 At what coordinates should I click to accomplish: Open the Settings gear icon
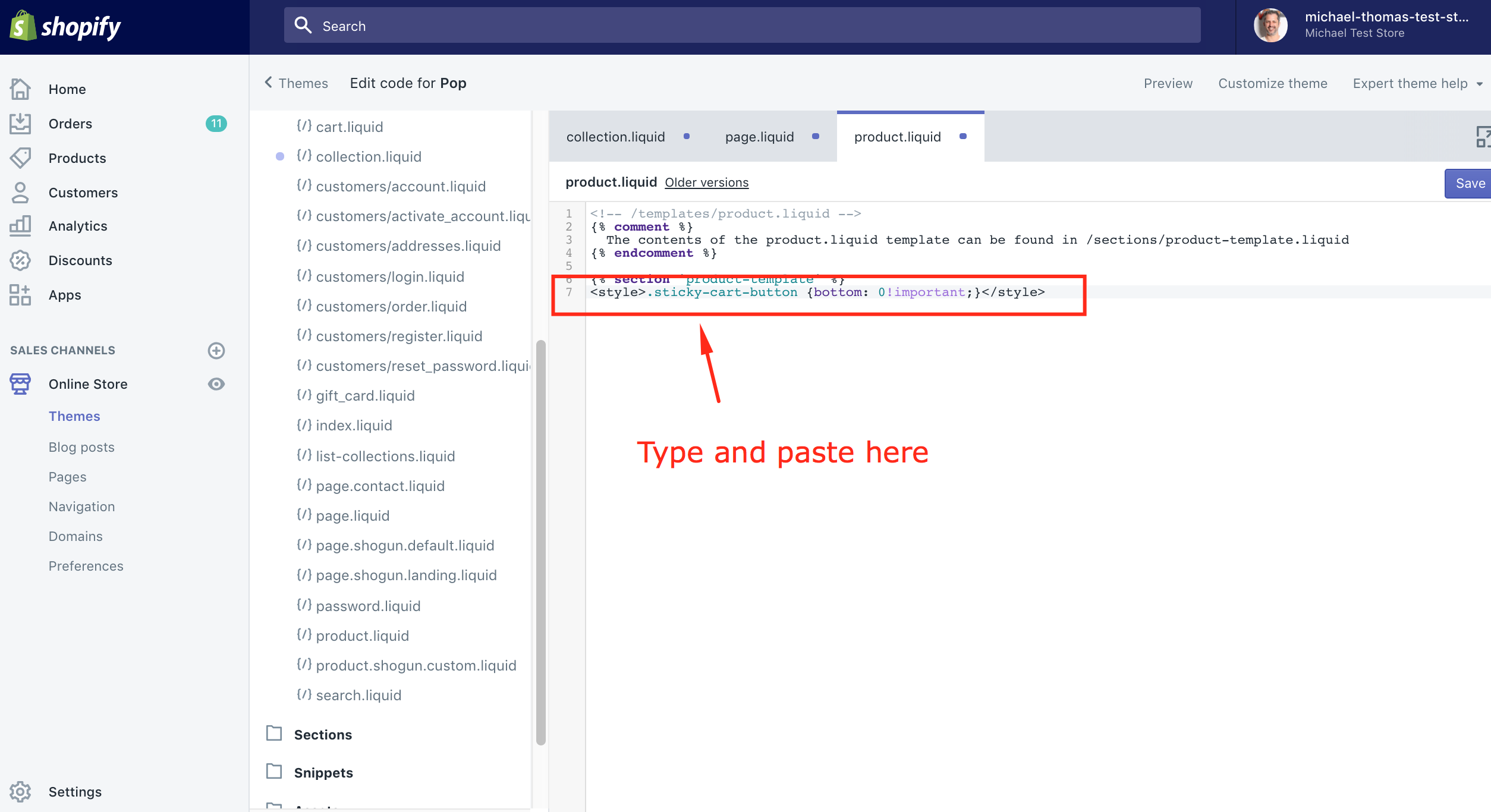point(20,792)
